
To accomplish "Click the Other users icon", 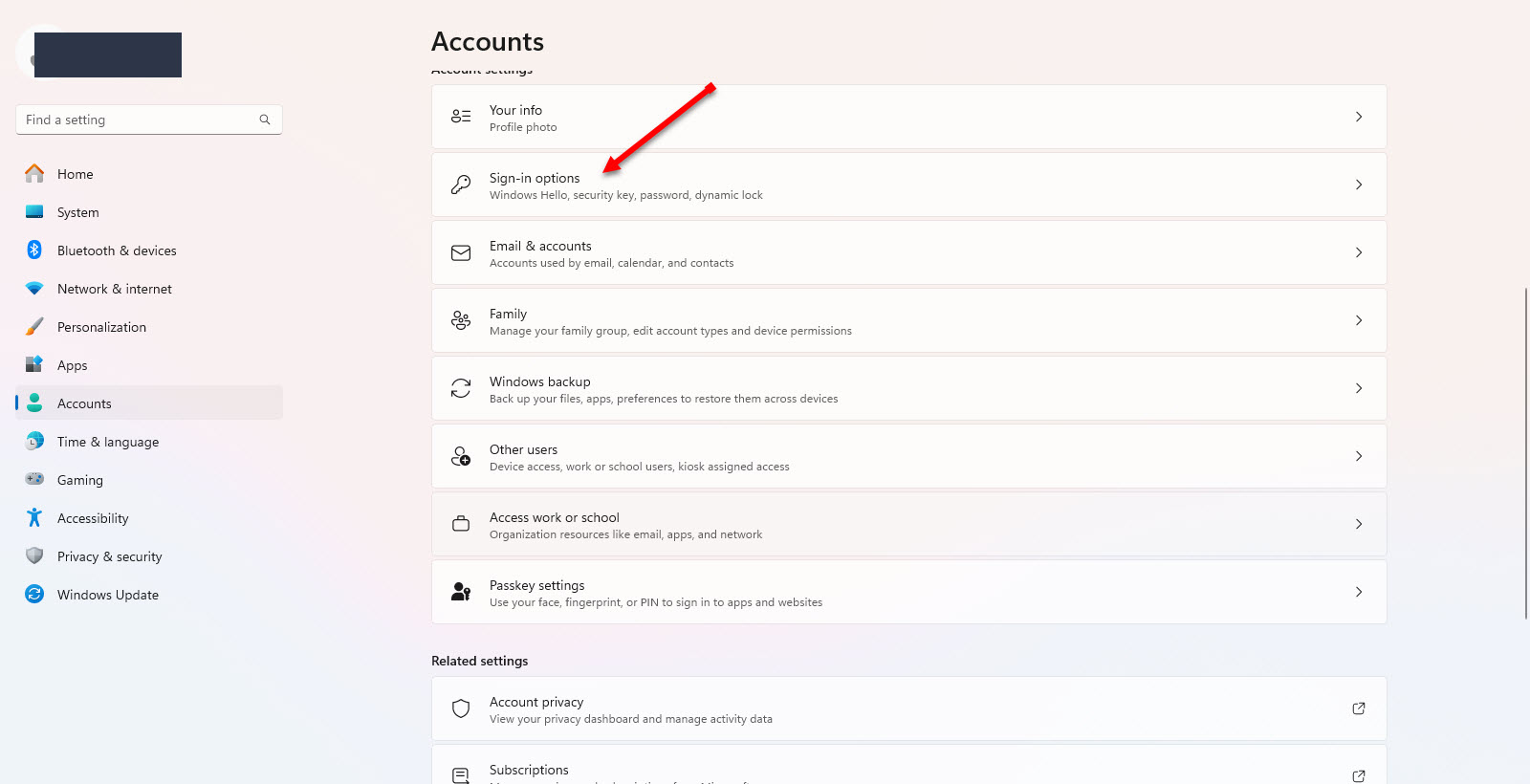I will click(461, 456).
